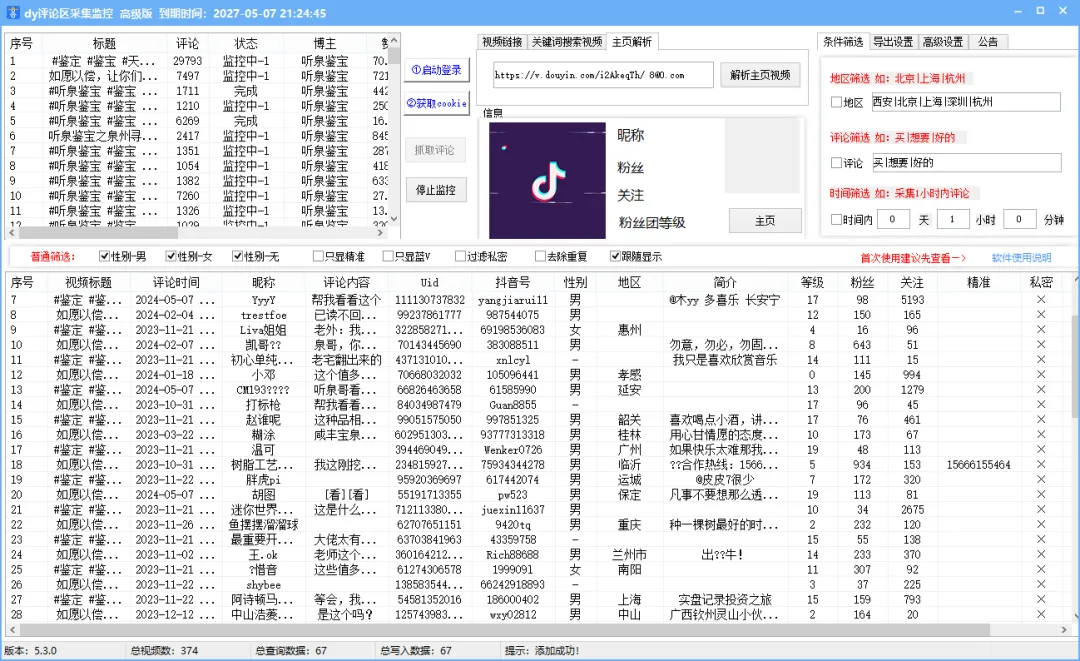
Task: Enable the 过滤私密 checkbox
Action: pyautogui.click(x=460, y=256)
